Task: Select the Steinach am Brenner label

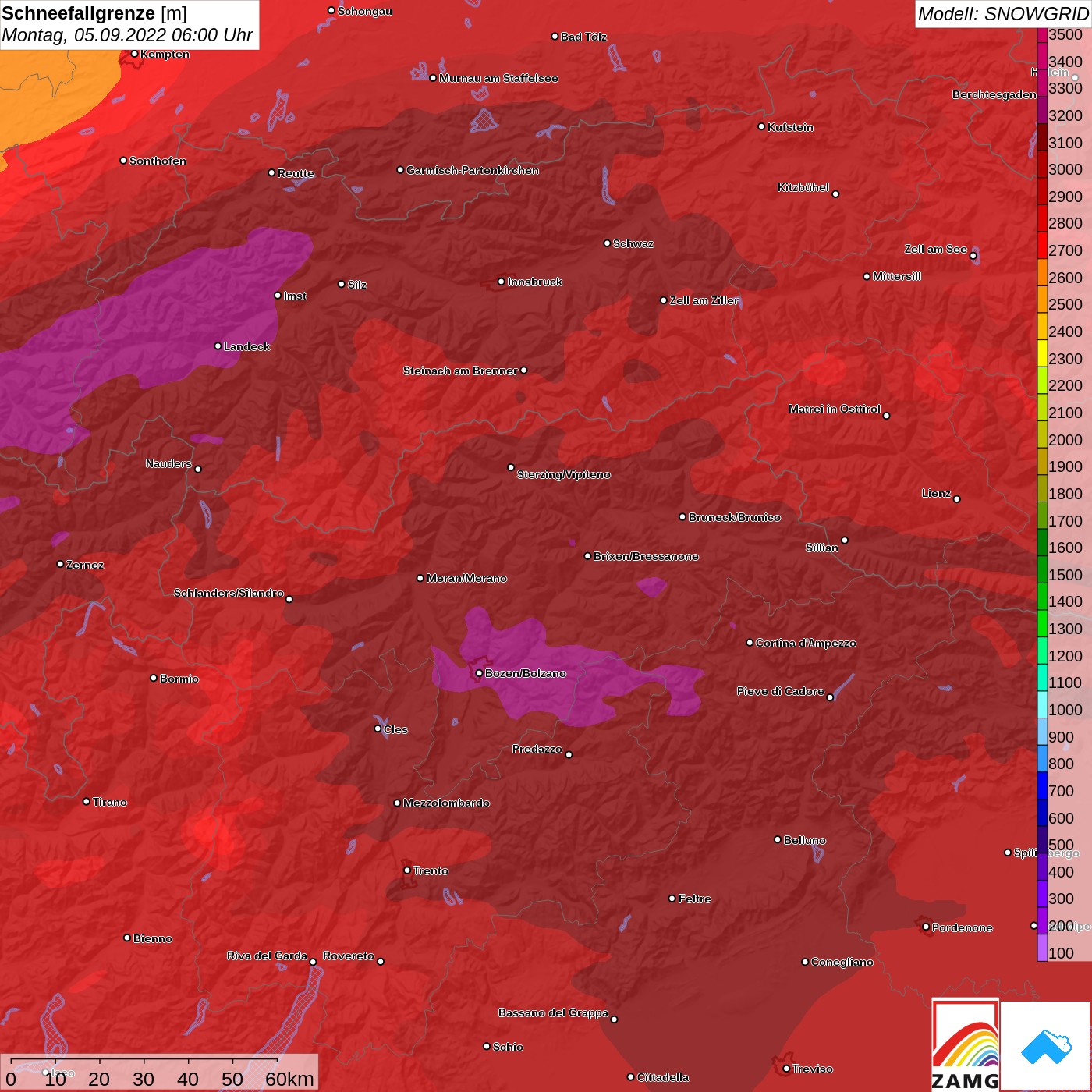Action: click(x=459, y=370)
